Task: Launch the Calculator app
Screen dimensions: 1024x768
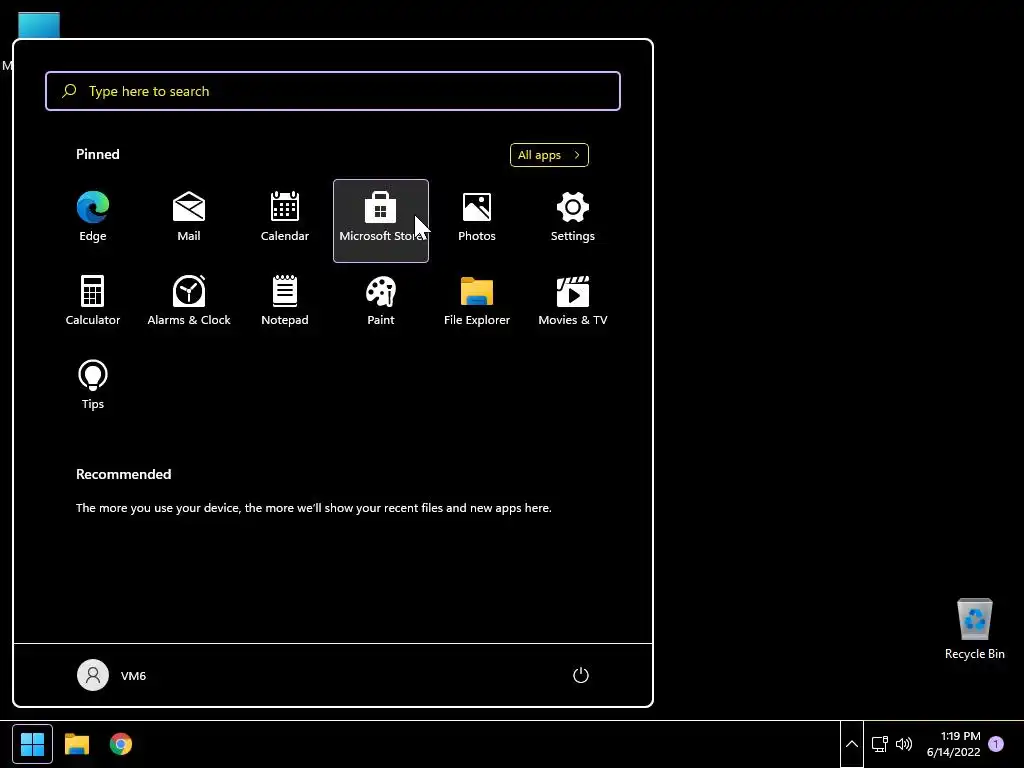Action: (x=93, y=304)
